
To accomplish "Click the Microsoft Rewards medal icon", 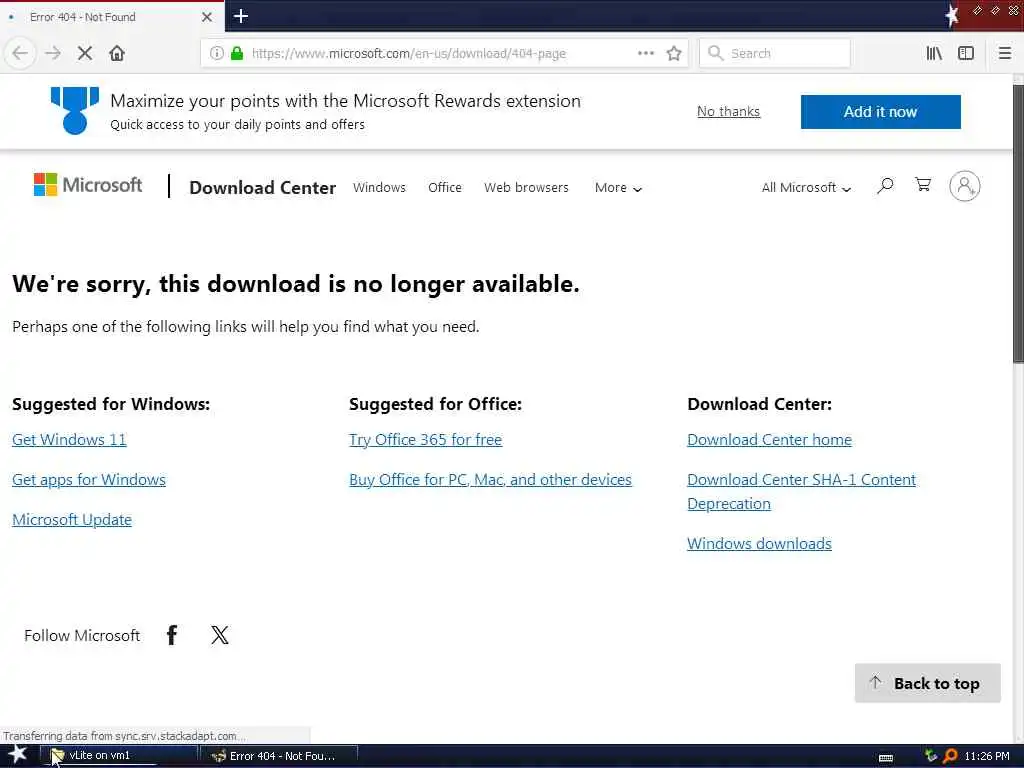I will tap(75, 110).
